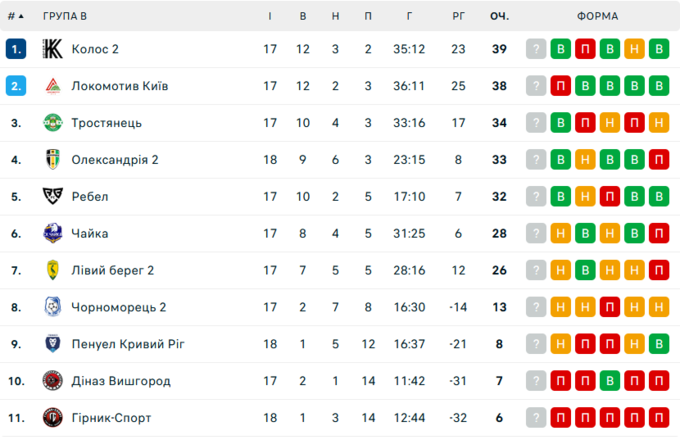Click the Чайка club logo

tap(53, 234)
